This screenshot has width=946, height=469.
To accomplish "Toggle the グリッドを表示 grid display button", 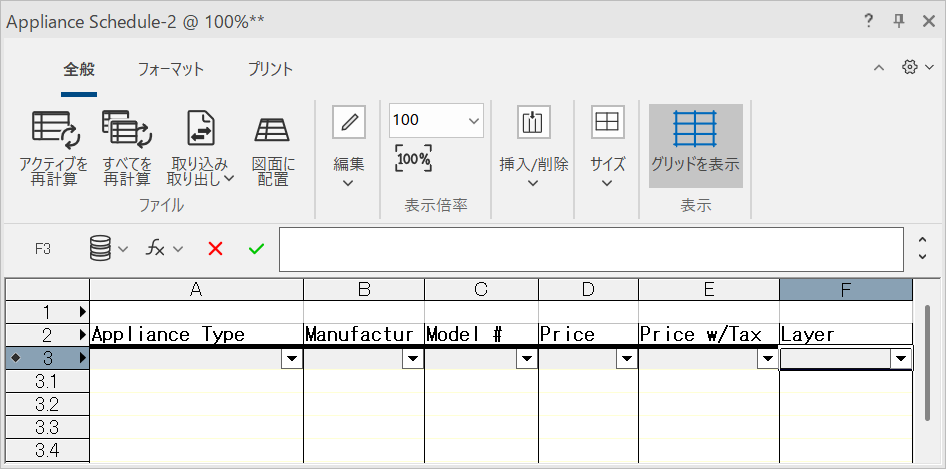I will [x=695, y=146].
